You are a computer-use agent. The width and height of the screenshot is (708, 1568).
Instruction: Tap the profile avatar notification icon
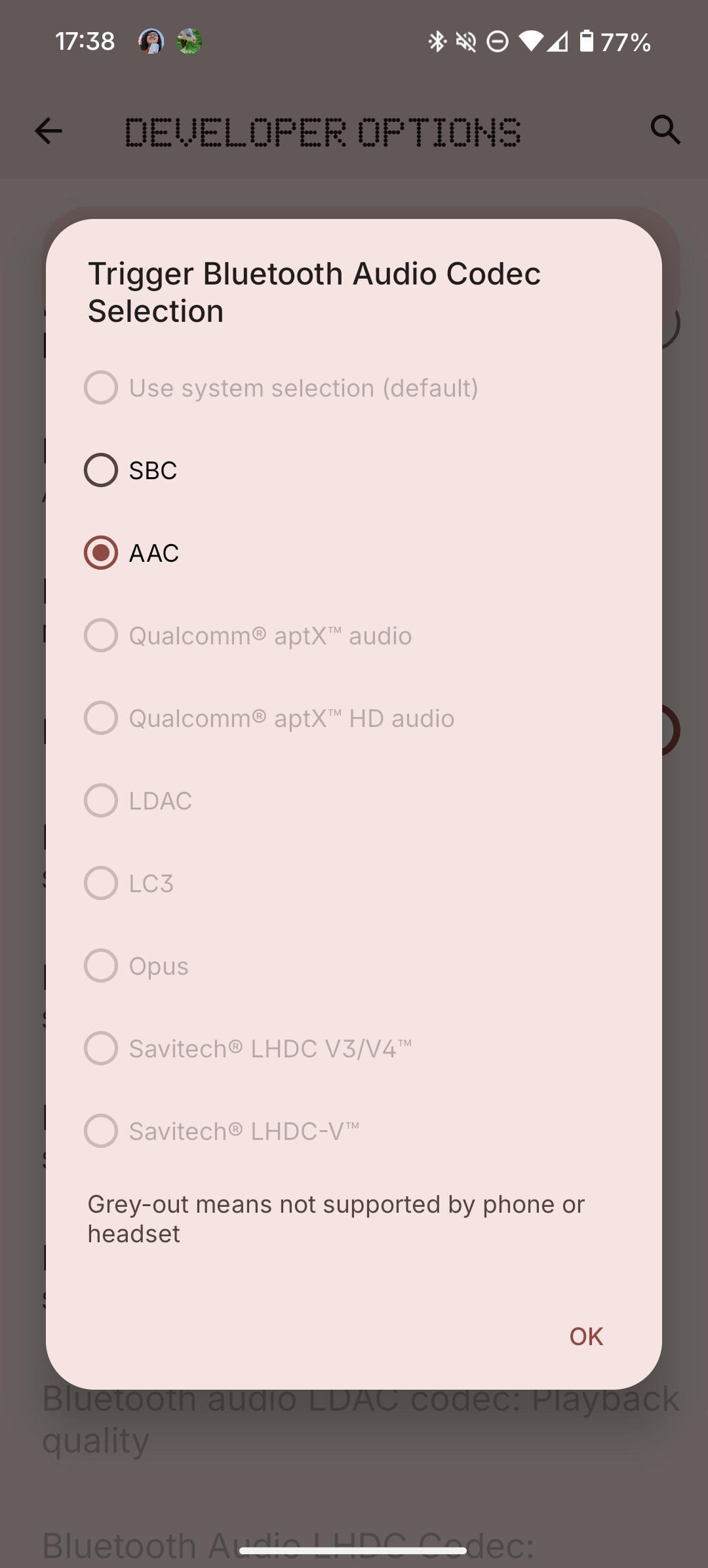151,41
